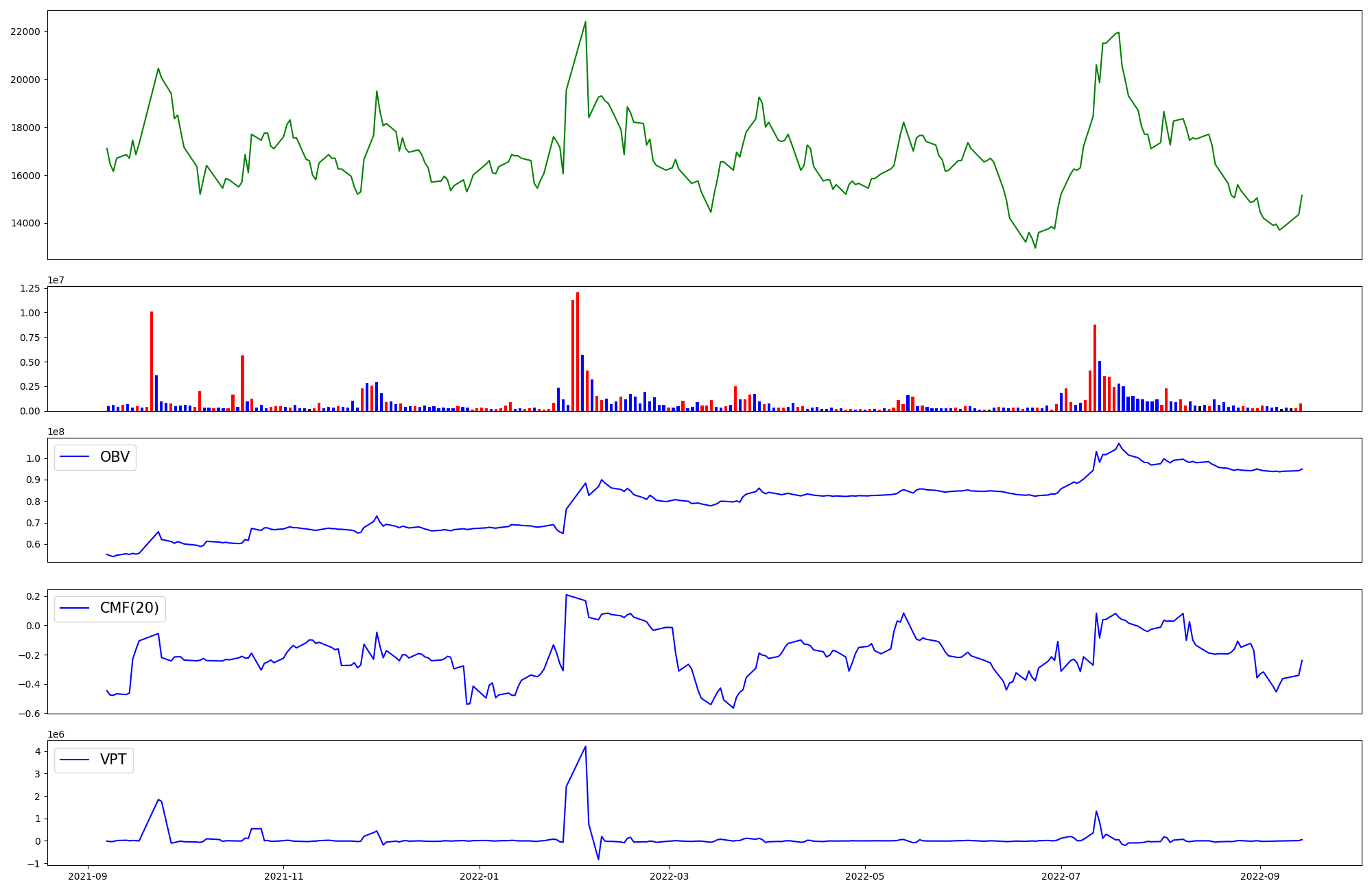The width and height of the screenshot is (1372, 892).
Task: Click the VPT legend label
Action: click(113, 760)
